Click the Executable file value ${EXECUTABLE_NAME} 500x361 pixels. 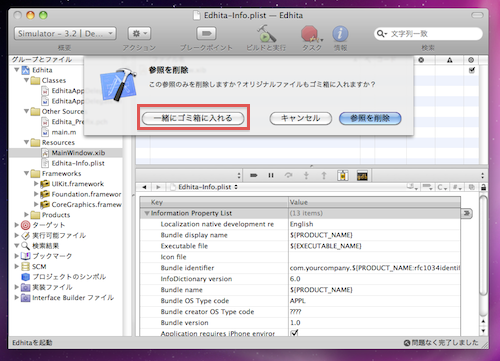click(x=326, y=246)
